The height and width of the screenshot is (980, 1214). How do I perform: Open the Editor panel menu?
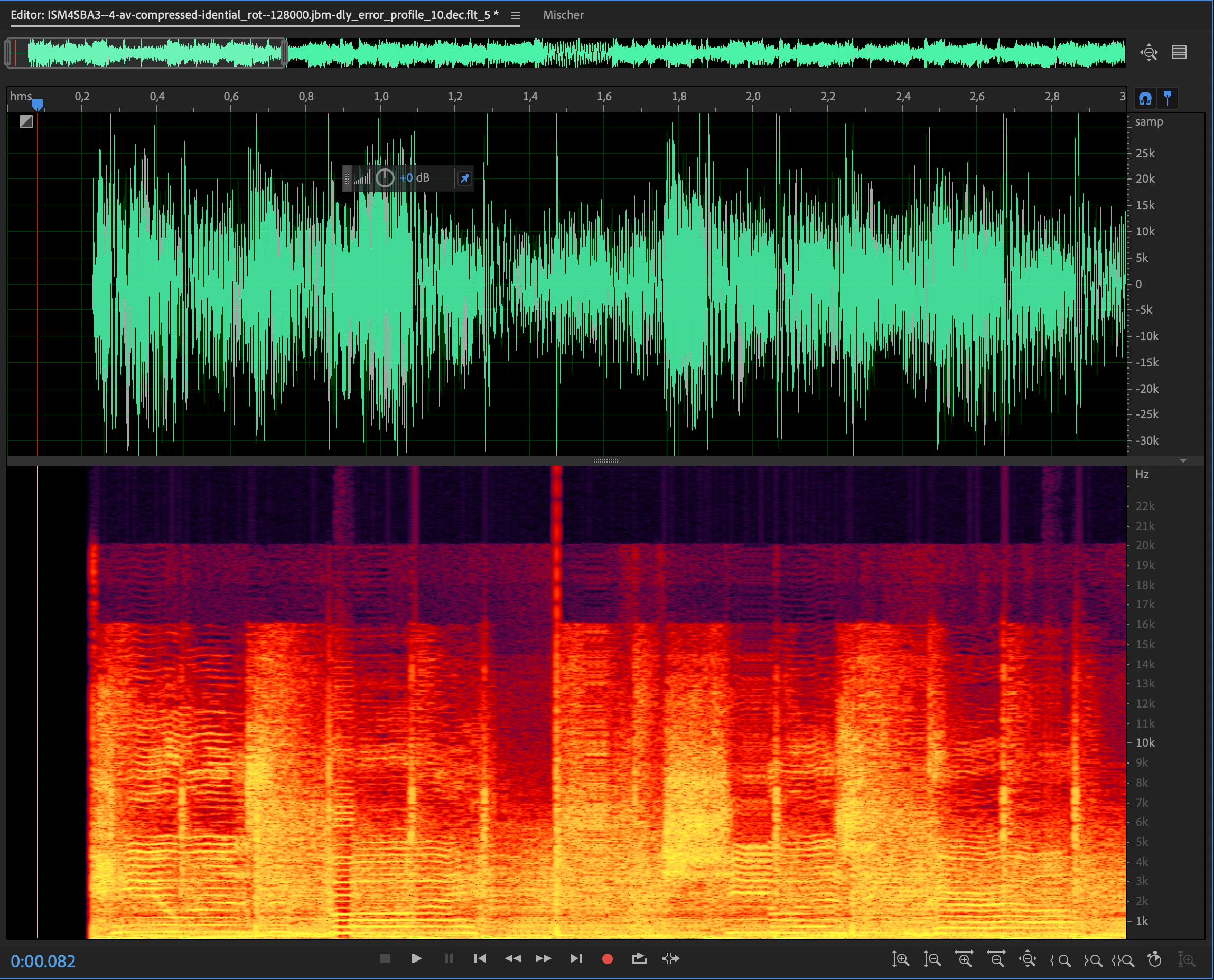pyautogui.click(x=516, y=15)
